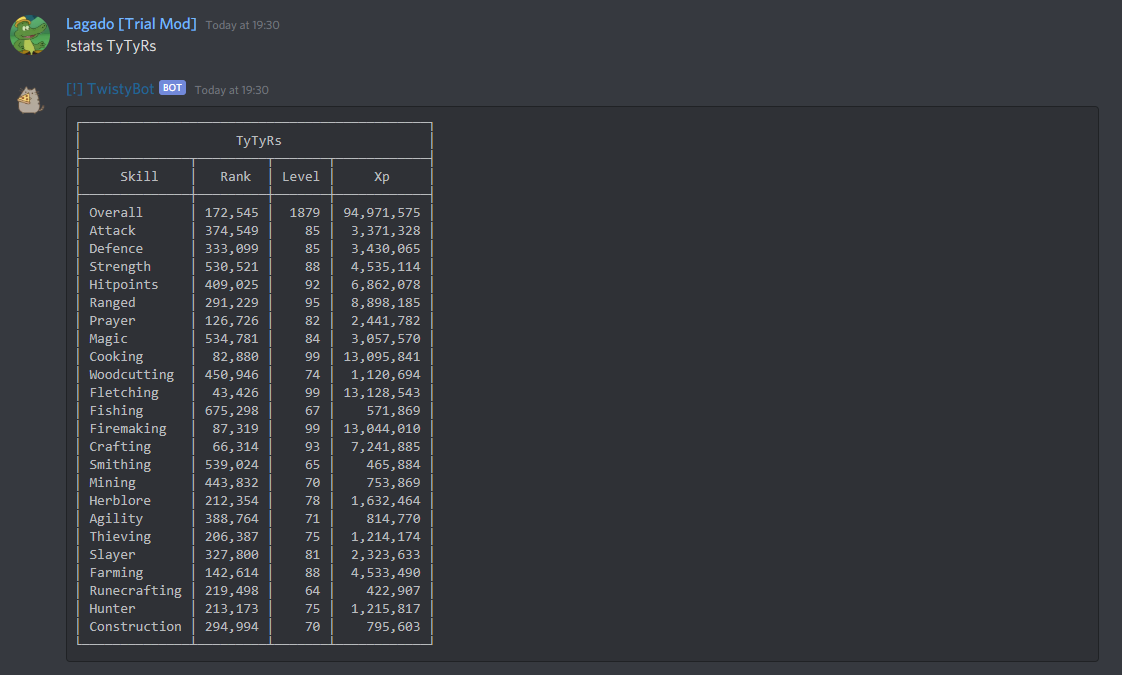
Task: Click Lagado's crocodile avatar
Action: point(30,35)
